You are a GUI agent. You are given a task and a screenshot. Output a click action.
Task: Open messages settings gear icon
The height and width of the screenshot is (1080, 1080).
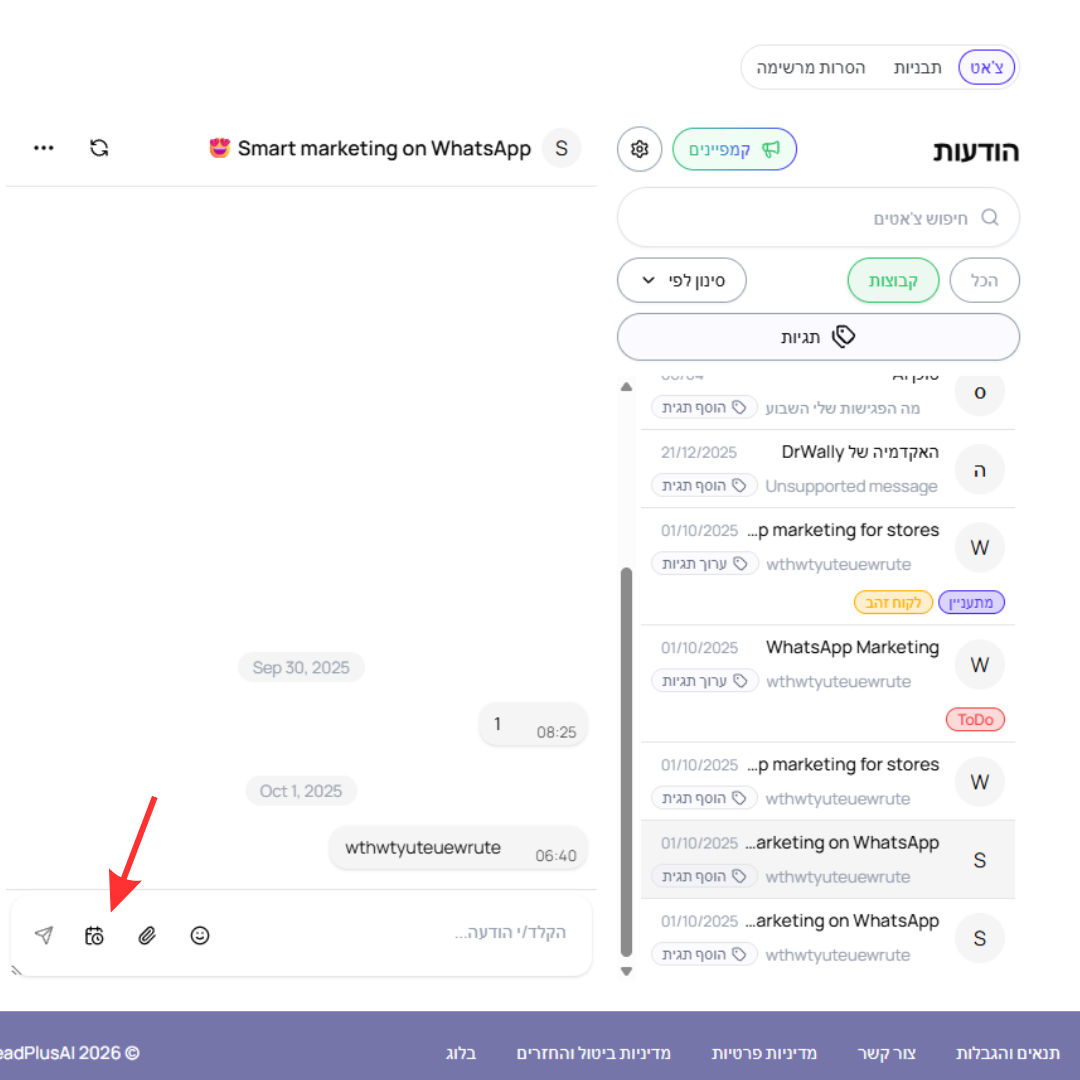tap(639, 149)
